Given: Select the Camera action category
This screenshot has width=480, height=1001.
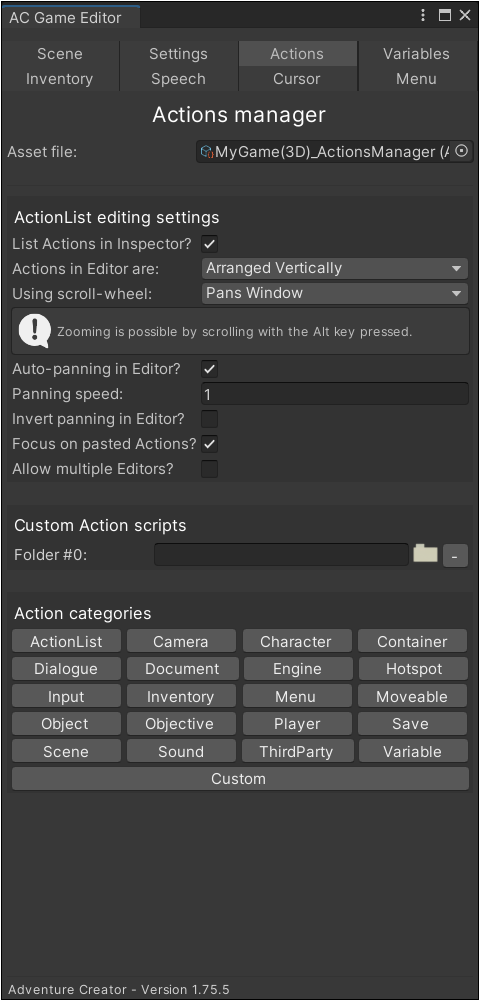Looking at the screenshot, I should tap(181, 641).
